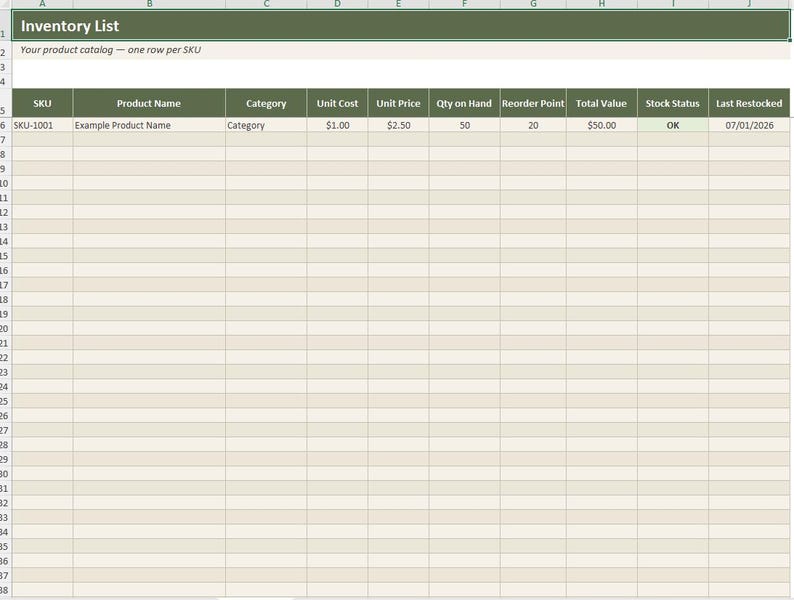Click the $50.00 total value cell
Viewport: 794px width, 600px height.
(602, 125)
